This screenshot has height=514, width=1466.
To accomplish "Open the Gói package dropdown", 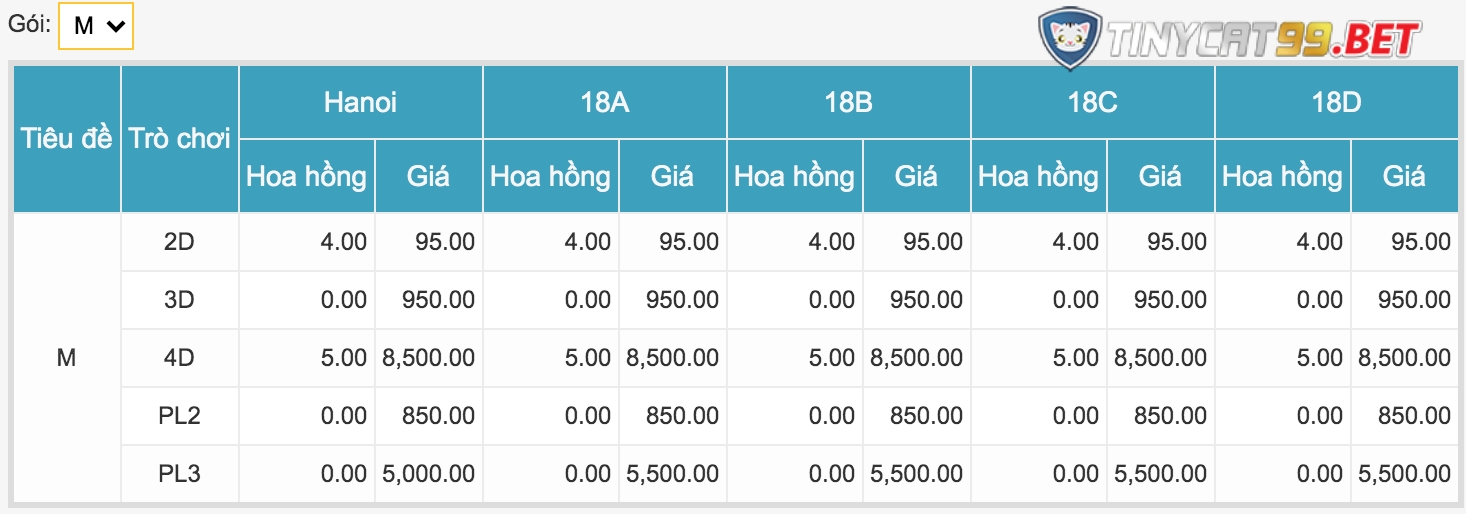I will 96,26.
